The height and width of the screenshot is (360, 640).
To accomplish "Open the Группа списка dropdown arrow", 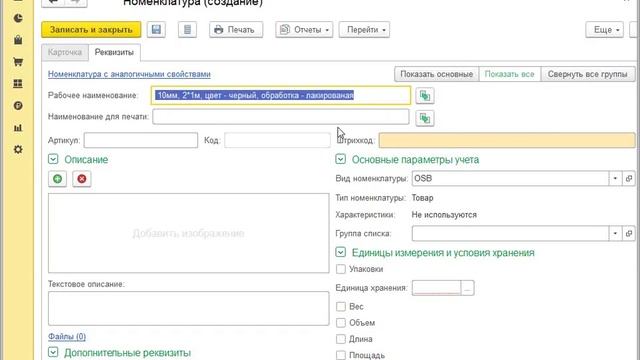I will pos(615,233).
